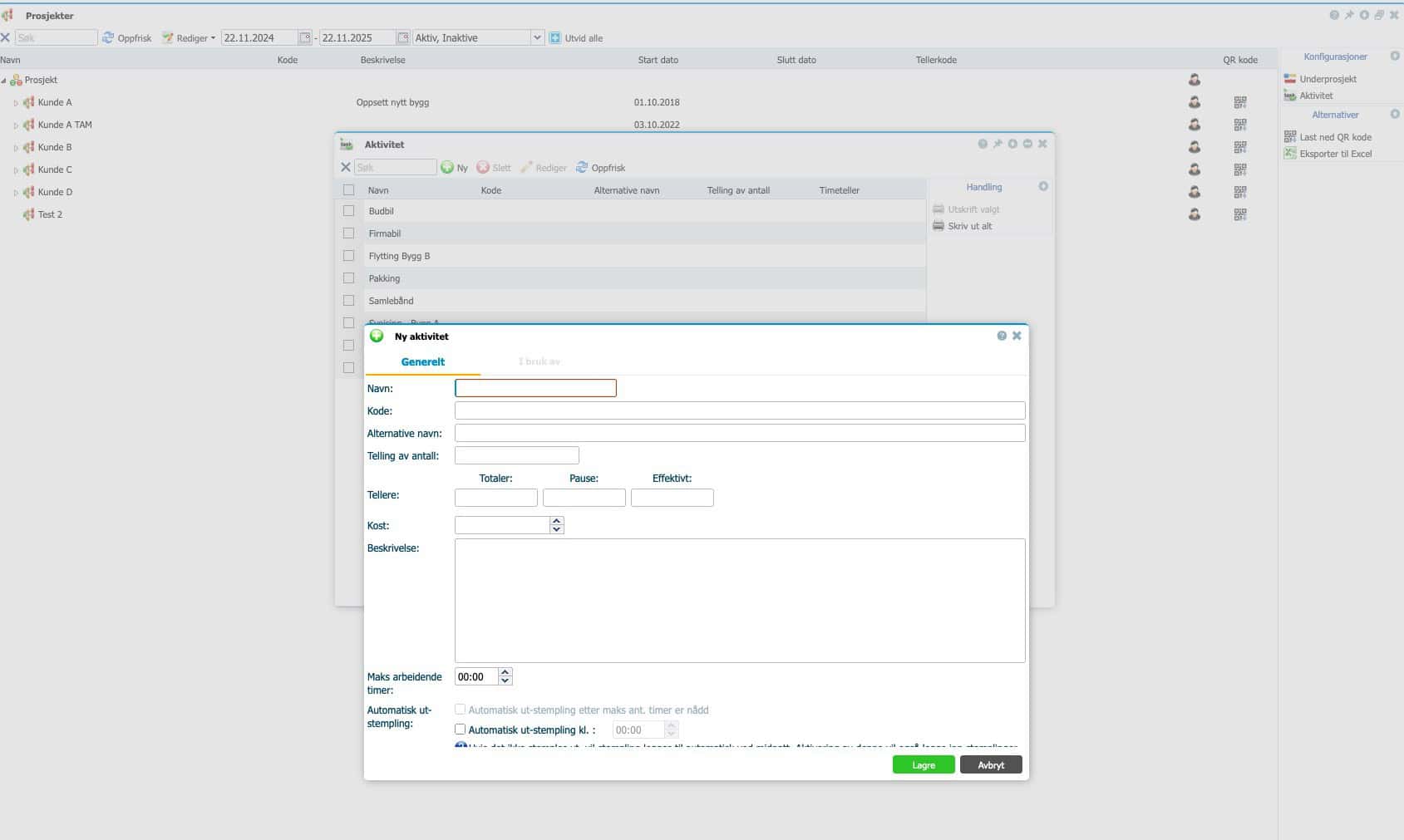Click help icon in Ny aktivitet dialog
Screen dimensions: 1404x840
click(x=1002, y=336)
